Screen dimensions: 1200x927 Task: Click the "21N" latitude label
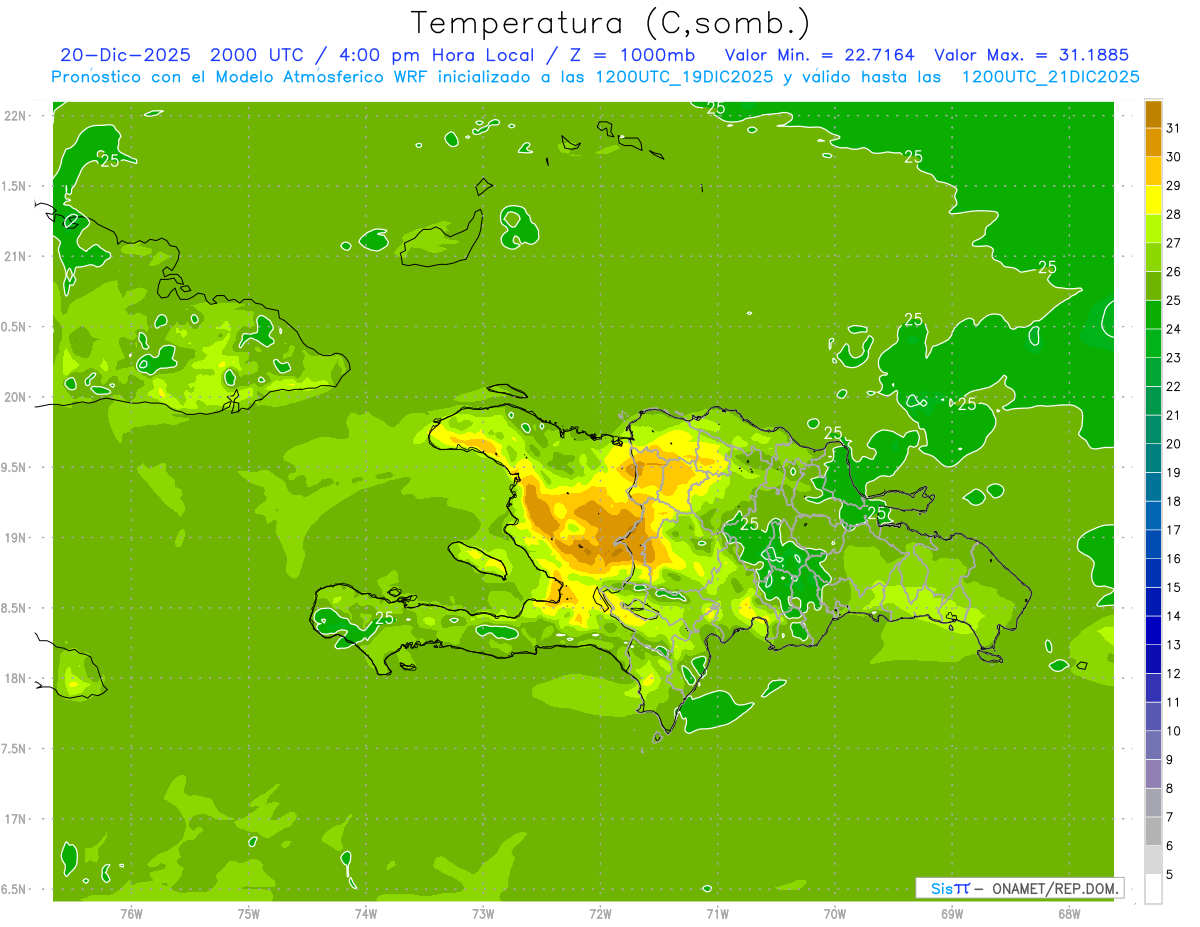[x=15, y=256]
